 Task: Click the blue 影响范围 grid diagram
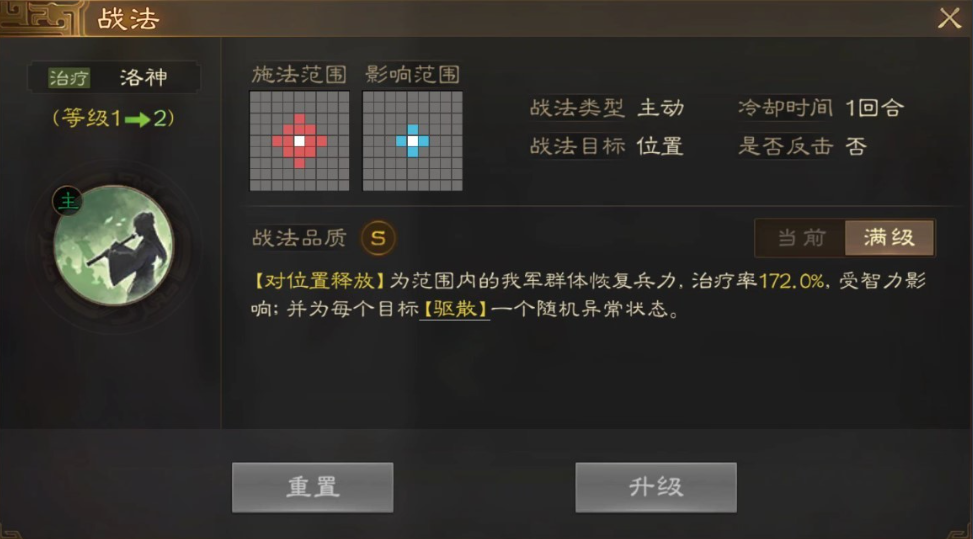pos(413,141)
